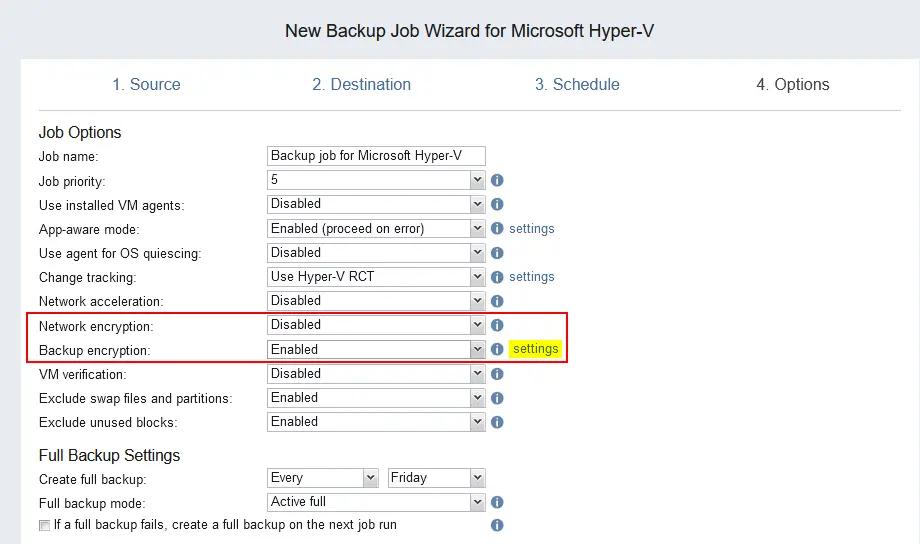Open the Network encryption dropdown
The height and width of the screenshot is (544, 920).
376,325
